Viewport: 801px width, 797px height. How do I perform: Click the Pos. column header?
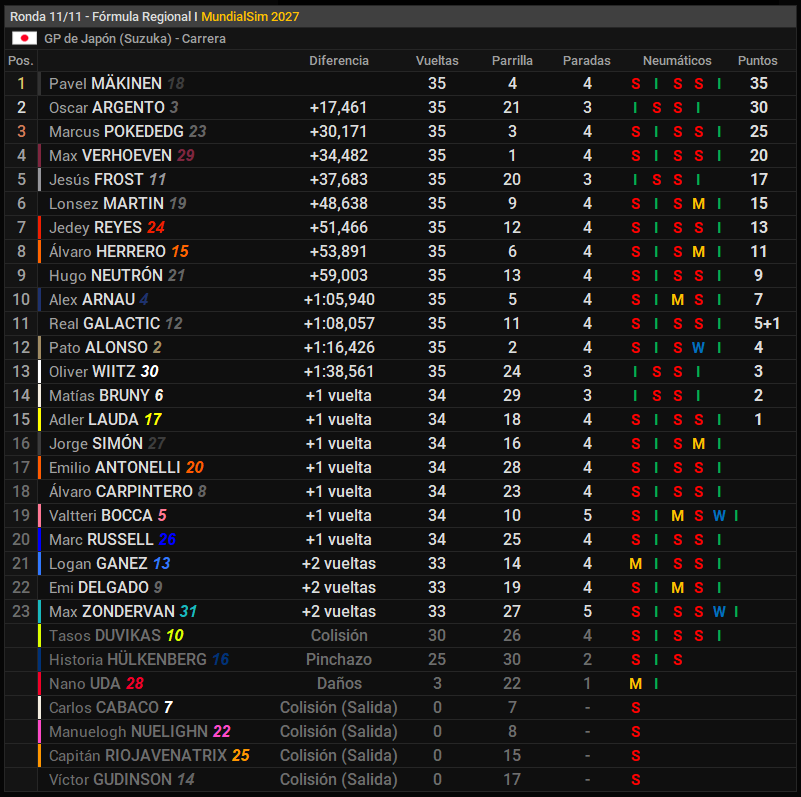coord(20,60)
